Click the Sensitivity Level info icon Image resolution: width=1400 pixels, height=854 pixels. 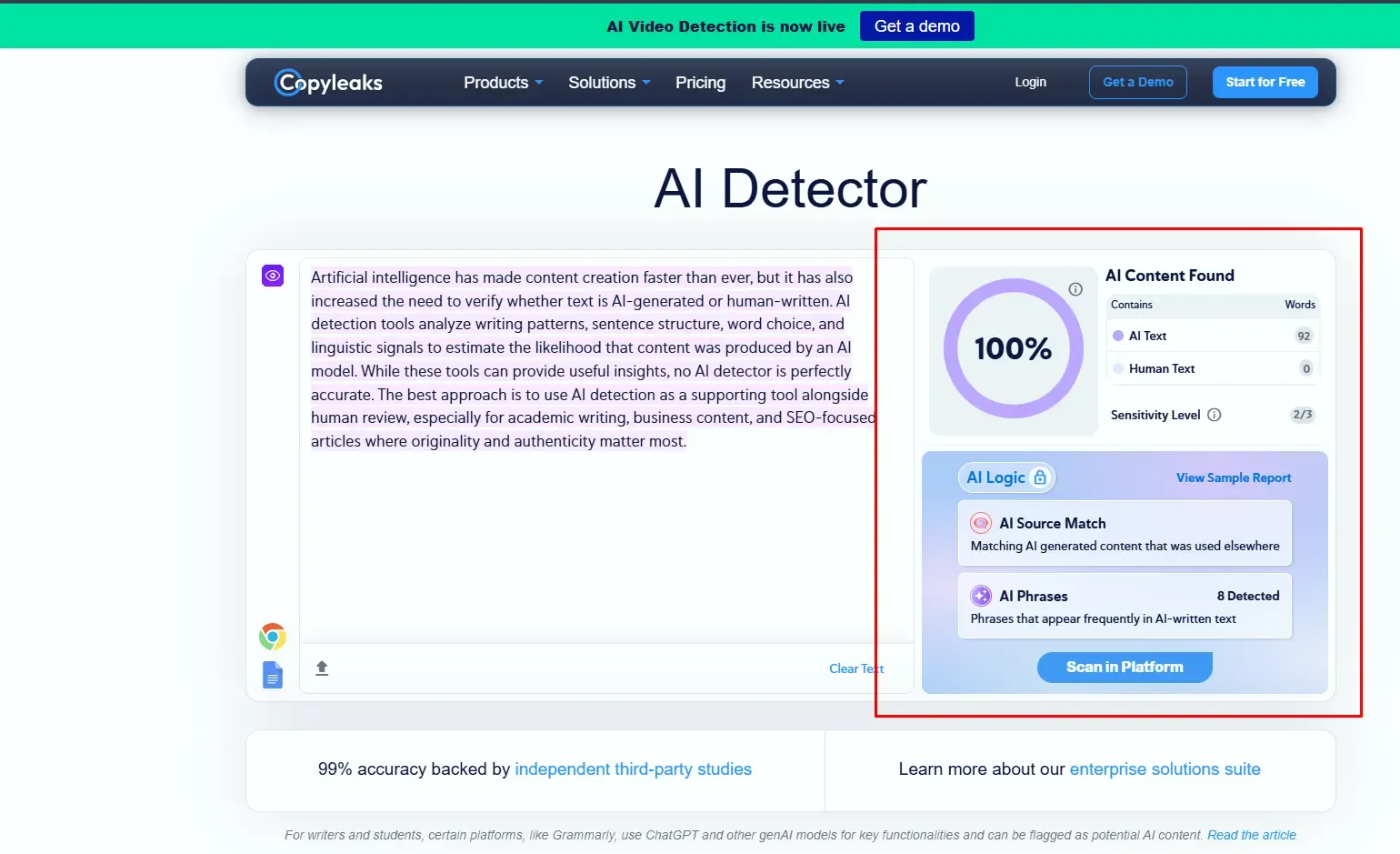(x=1215, y=415)
